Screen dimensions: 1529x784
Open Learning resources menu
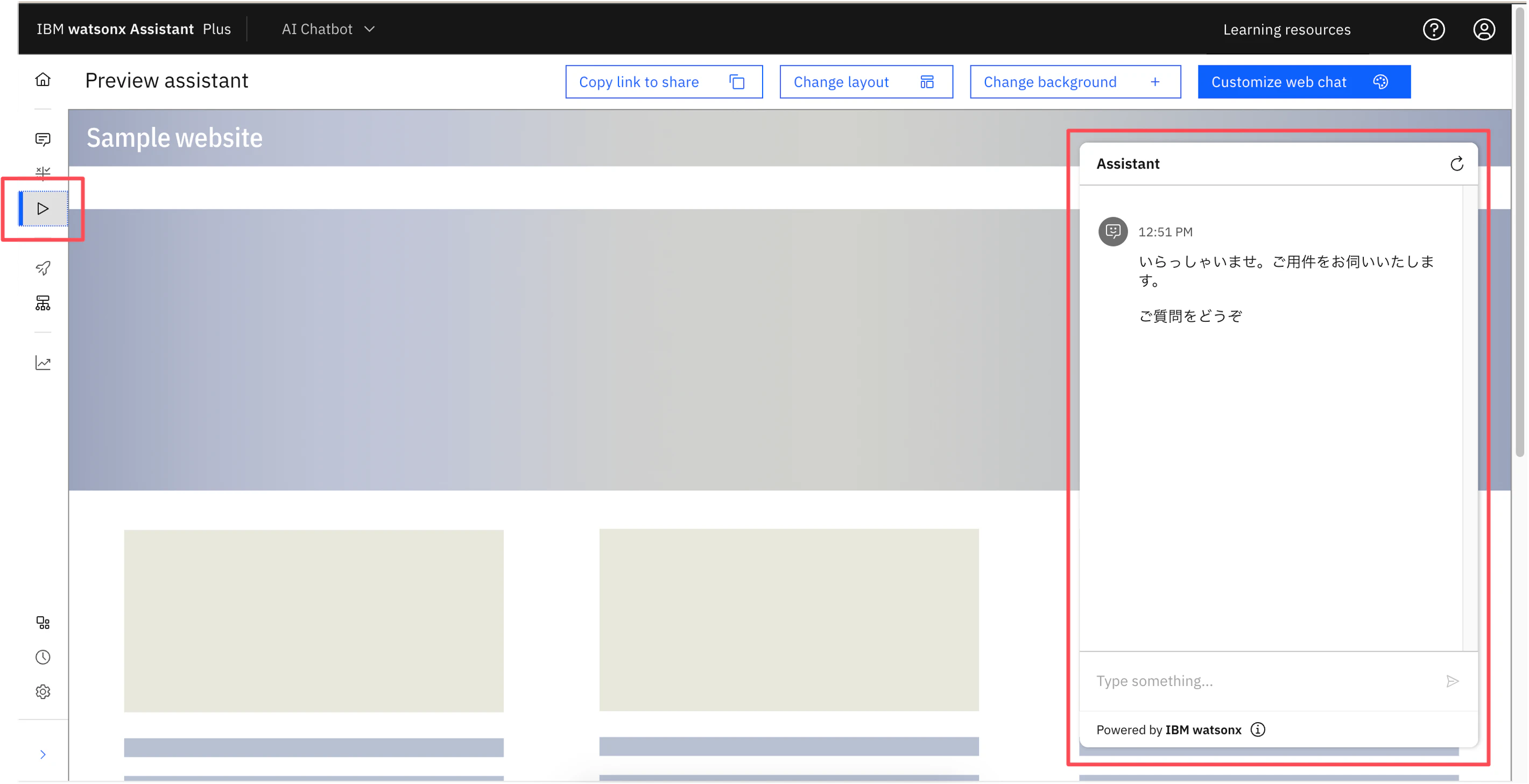pyautogui.click(x=1286, y=30)
